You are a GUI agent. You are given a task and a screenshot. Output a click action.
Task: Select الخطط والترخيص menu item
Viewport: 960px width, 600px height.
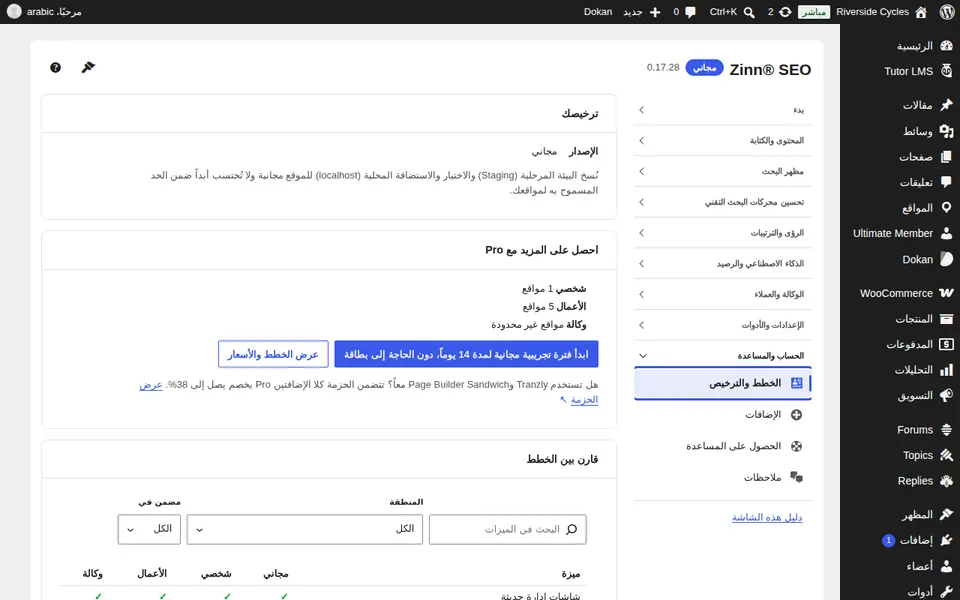click(723, 383)
